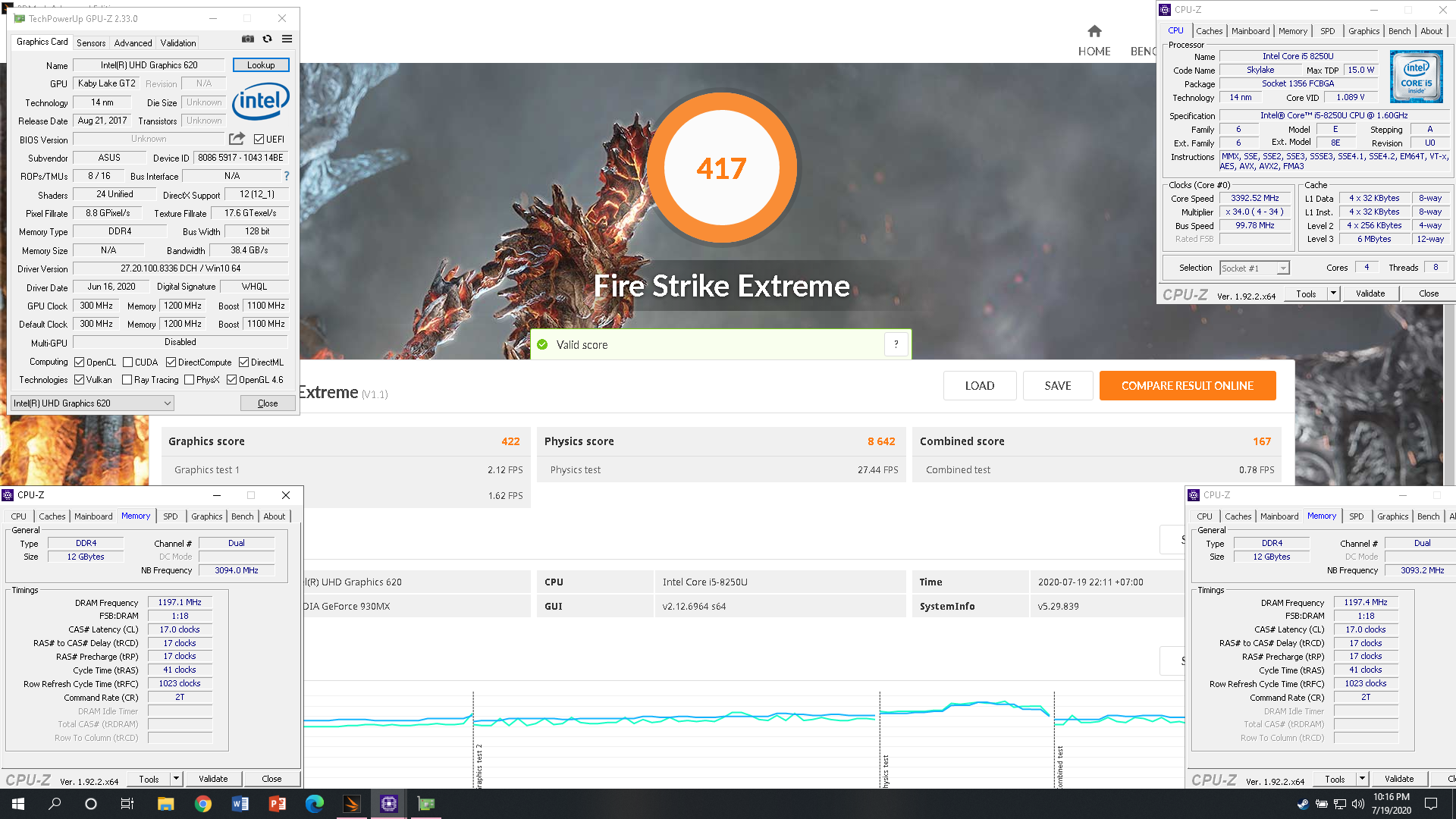Screen dimensions: 1456x819
Task: Click Validate in bottom-left CPU-Z
Action: (x=213, y=779)
